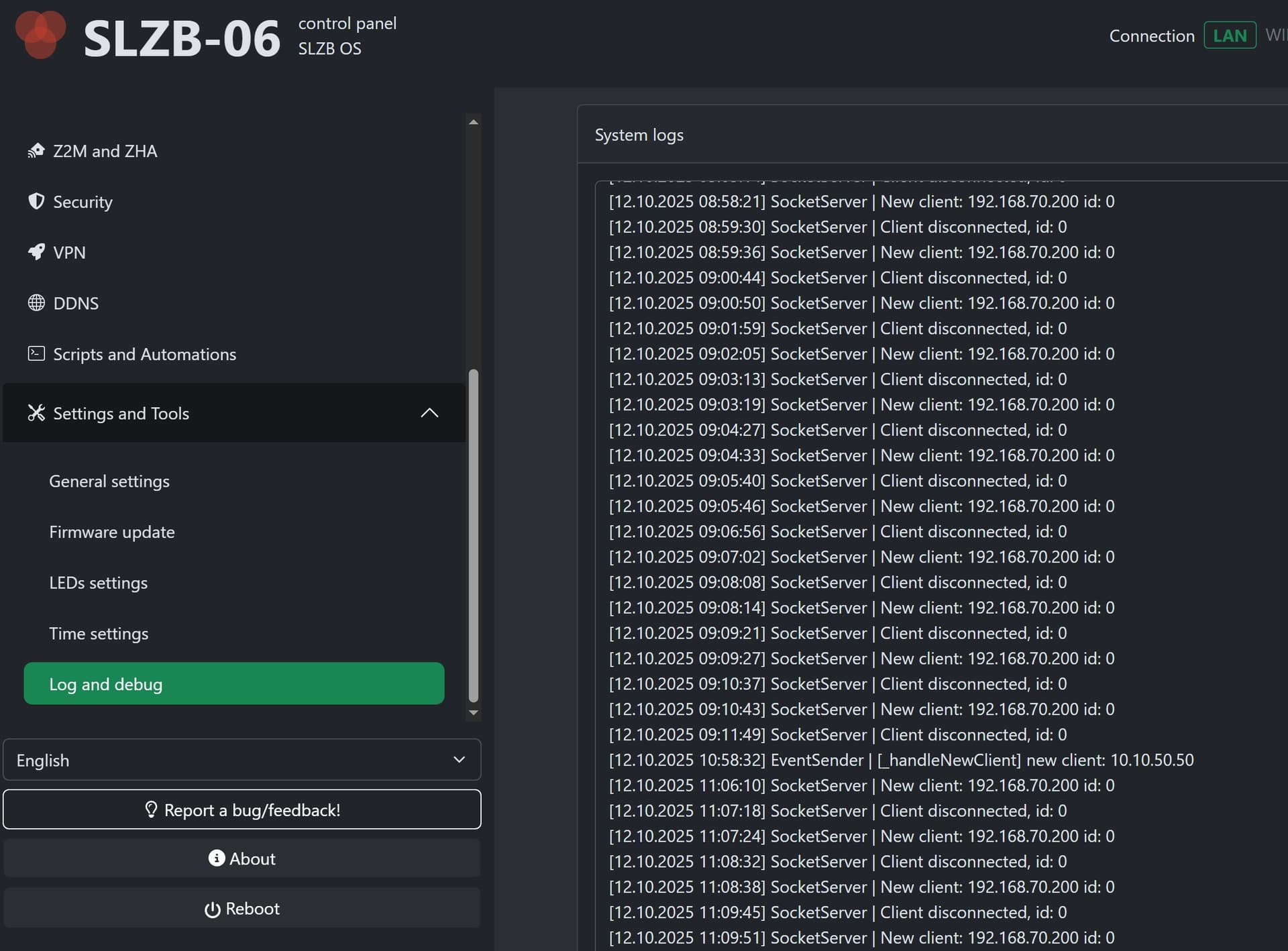The height and width of the screenshot is (951, 1288).
Task: Click the LAN connection badge
Action: pos(1229,36)
